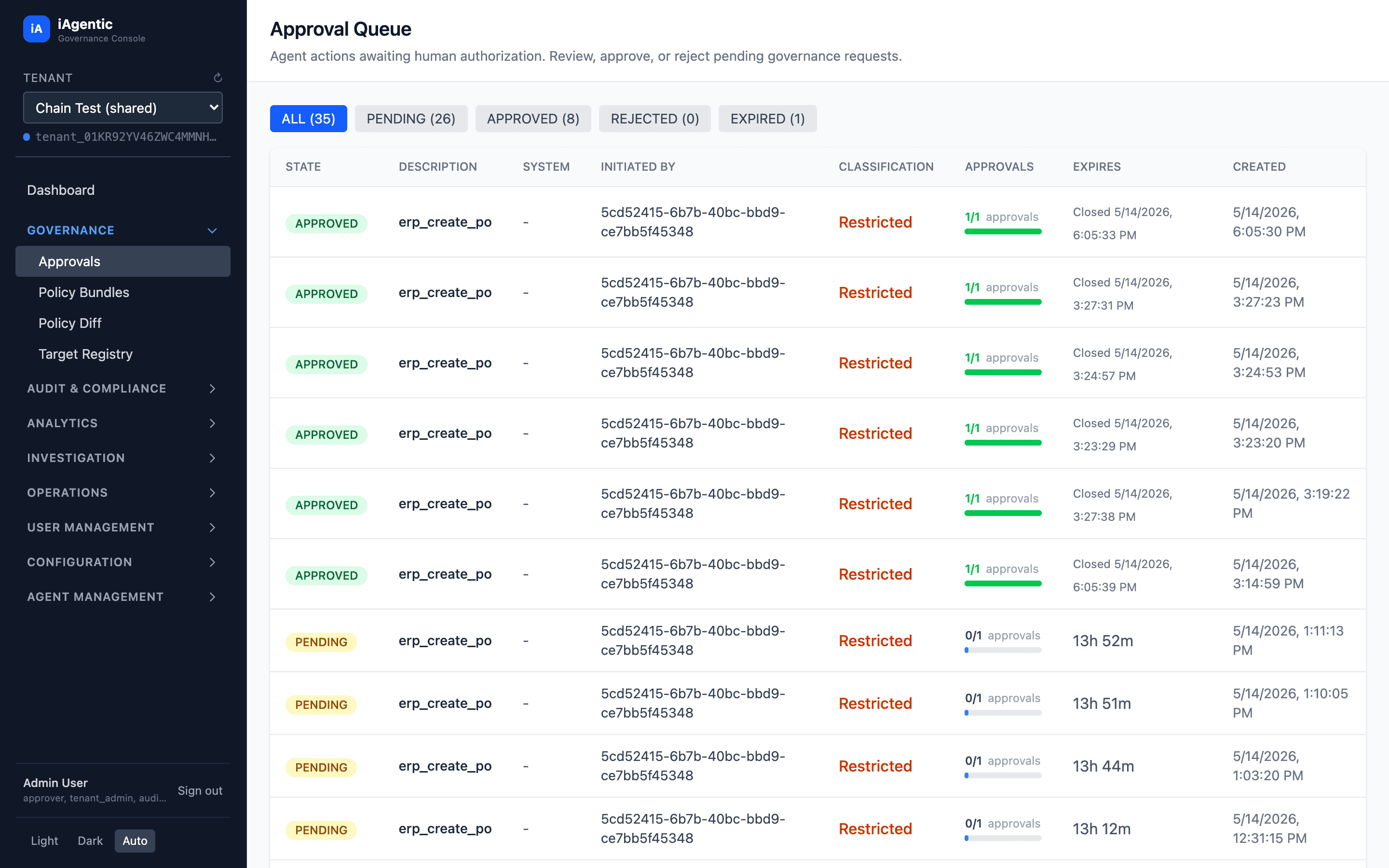This screenshot has height=868, width=1389.
Task: Click created time 5/14/2026, 1:03:20 PM
Action: tap(1267, 766)
